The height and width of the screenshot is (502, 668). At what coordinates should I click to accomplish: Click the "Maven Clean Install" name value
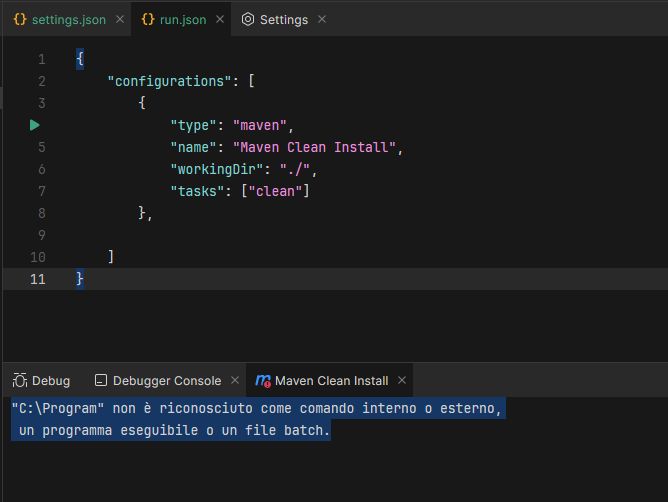(314, 147)
